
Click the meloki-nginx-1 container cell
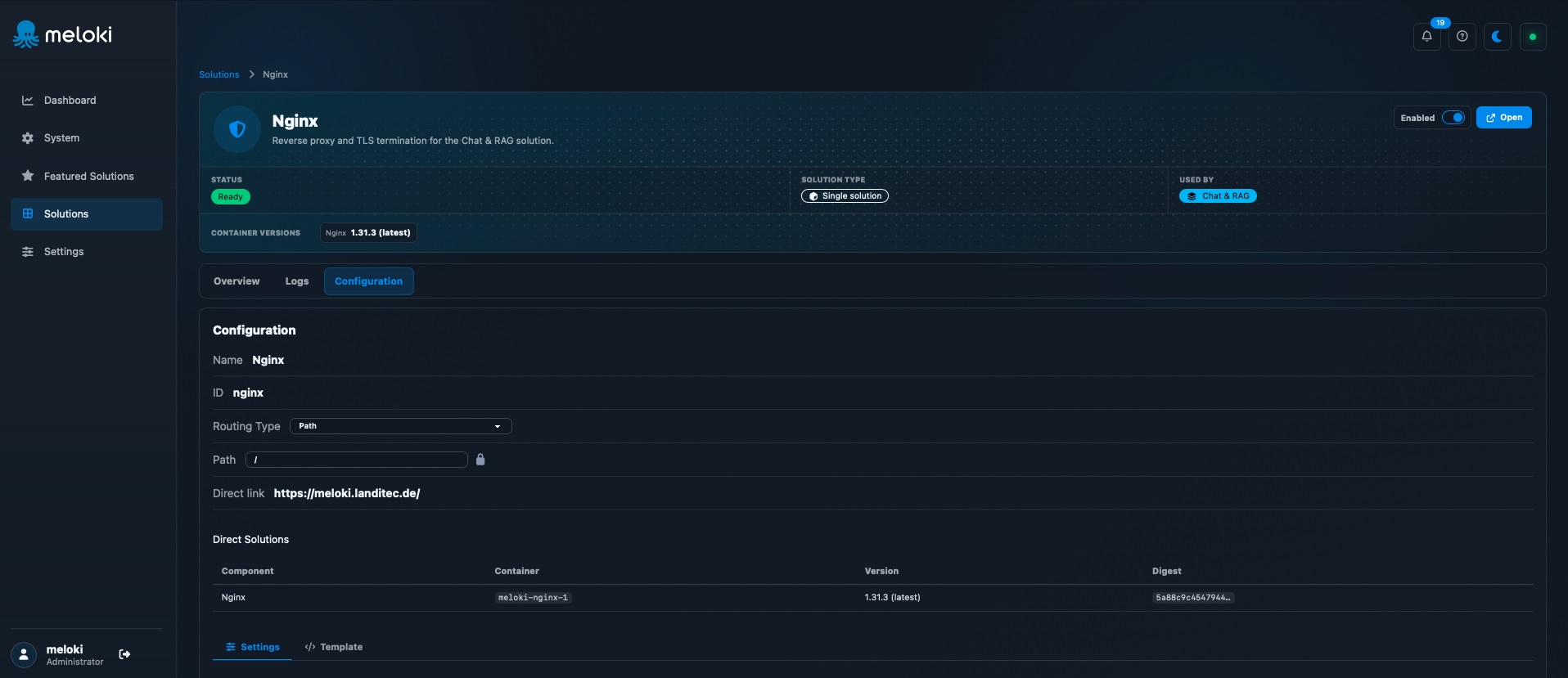tap(533, 598)
